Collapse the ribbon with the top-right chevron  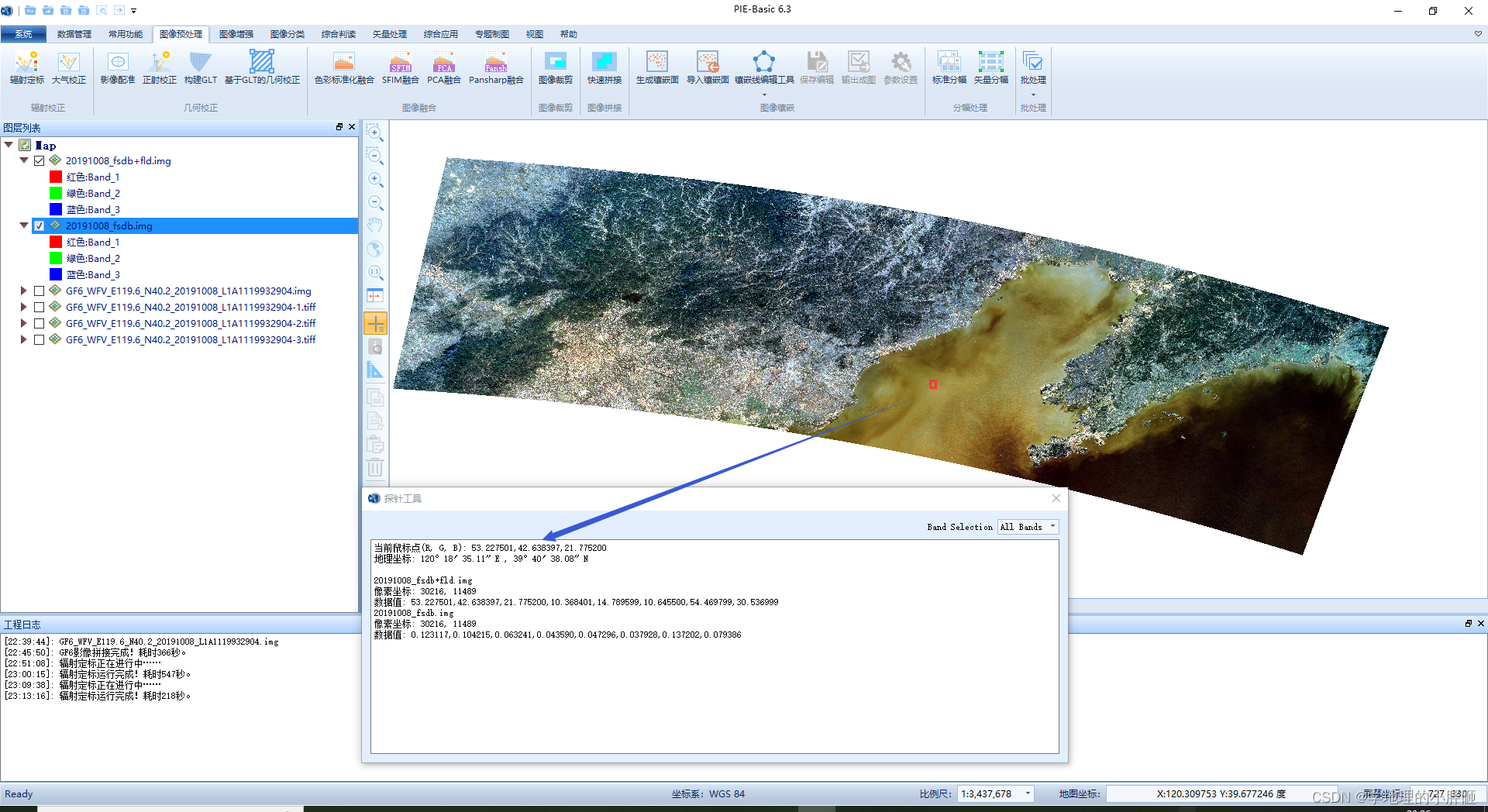tap(1478, 34)
